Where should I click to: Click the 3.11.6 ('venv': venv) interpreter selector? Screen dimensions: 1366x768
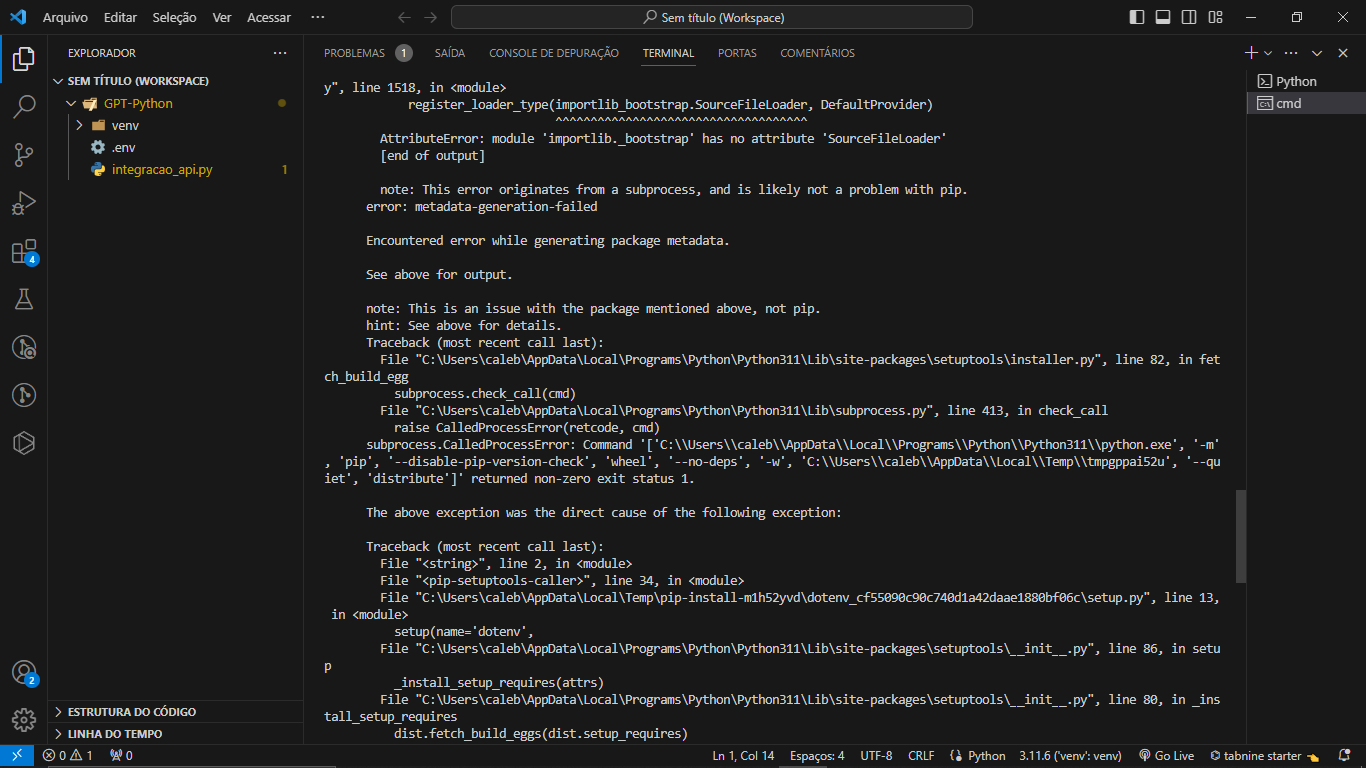tap(1070, 756)
